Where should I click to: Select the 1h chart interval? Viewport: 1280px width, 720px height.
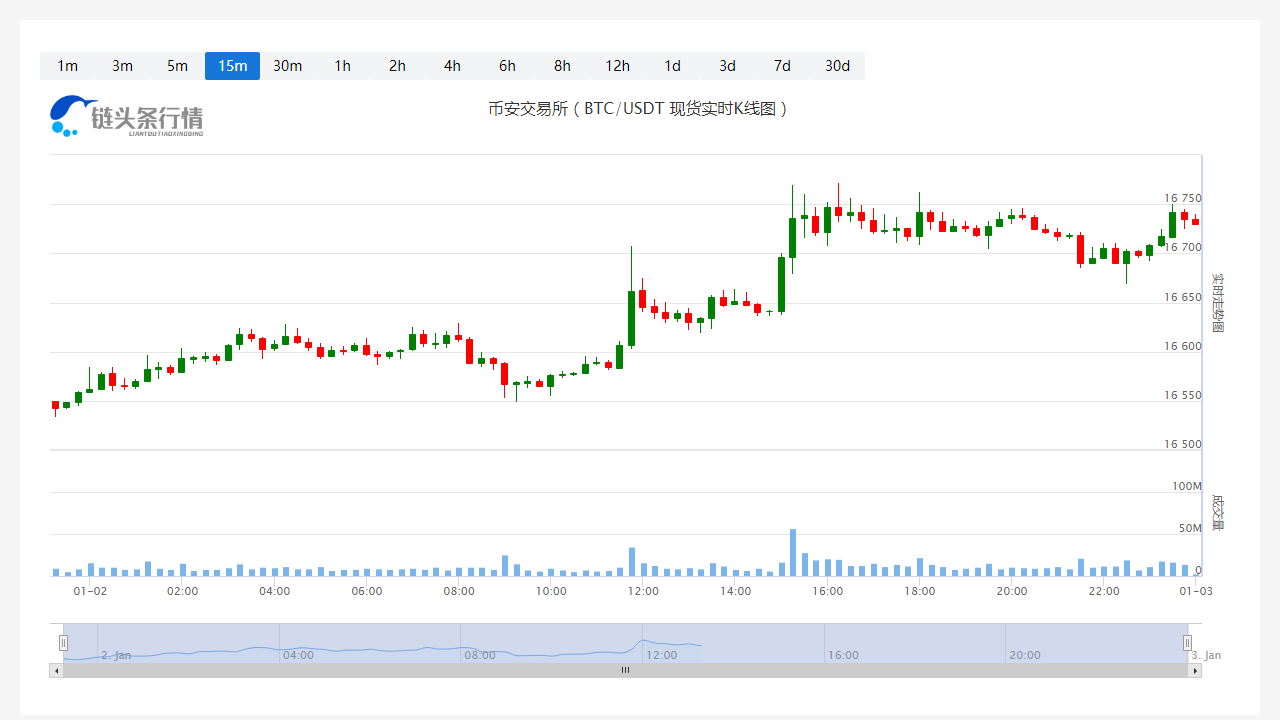pos(342,66)
